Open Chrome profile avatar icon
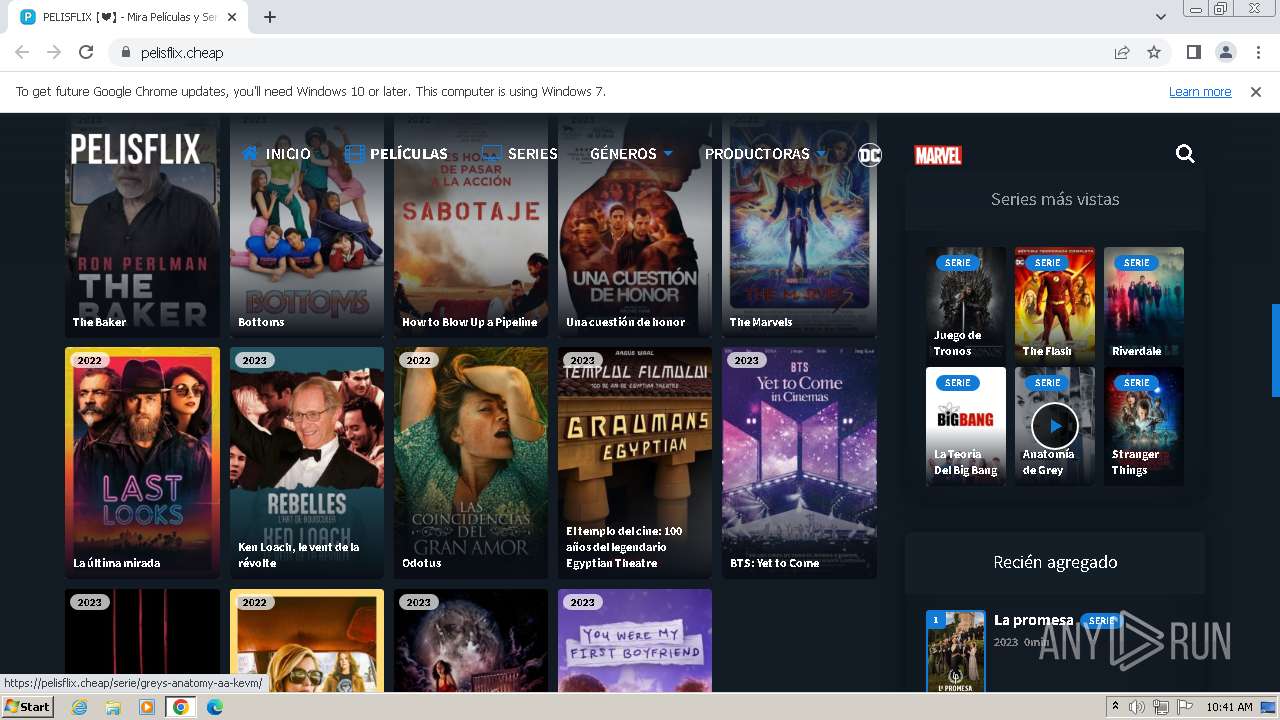Viewport: 1280px width, 720px height. click(1225, 52)
